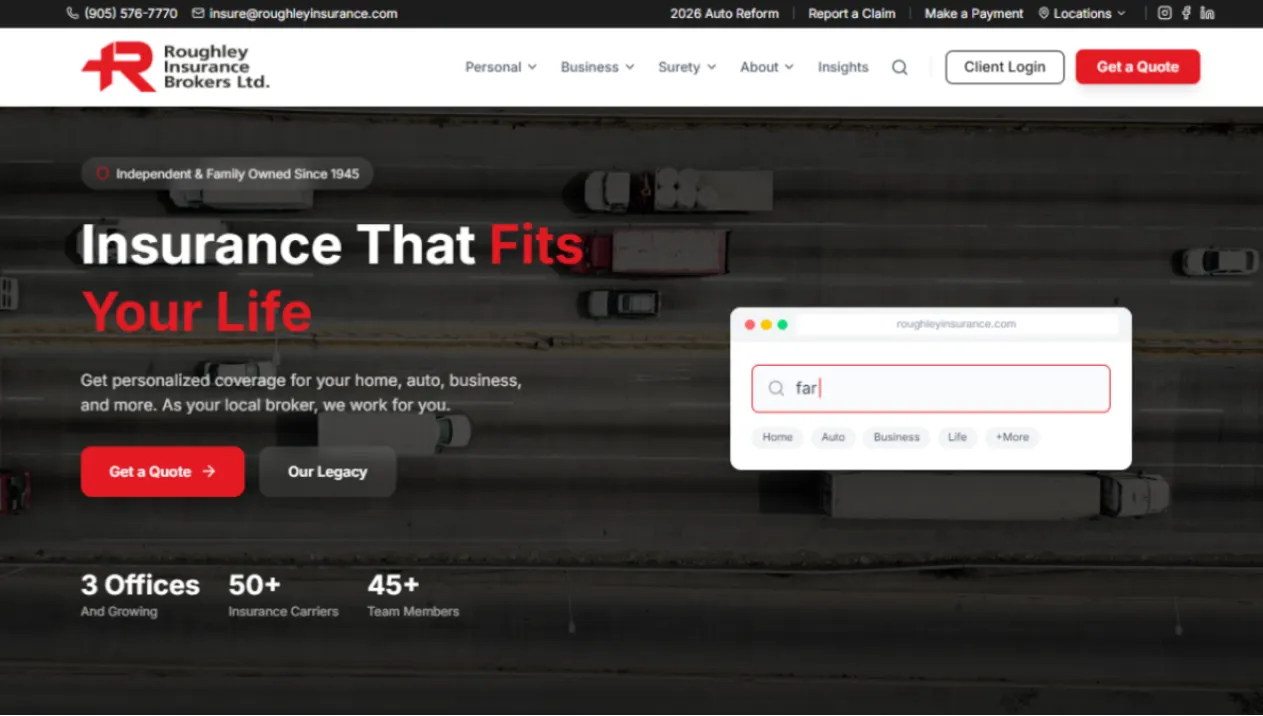This screenshot has height=716, width=1263.
Task: Open the Facebook social icon
Action: [1186, 13]
